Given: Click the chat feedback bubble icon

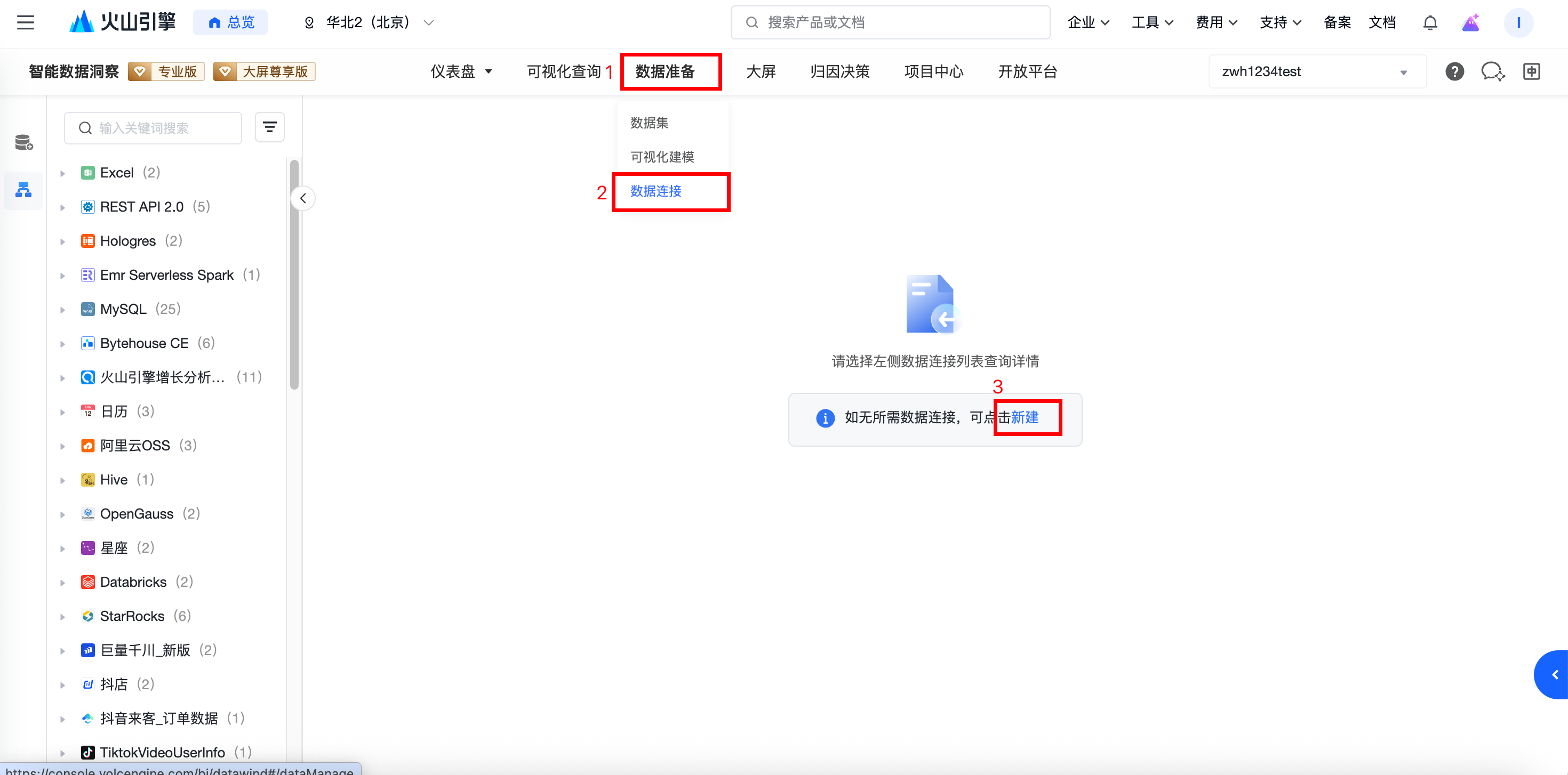Looking at the screenshot, I should (x=1492, y=71).
